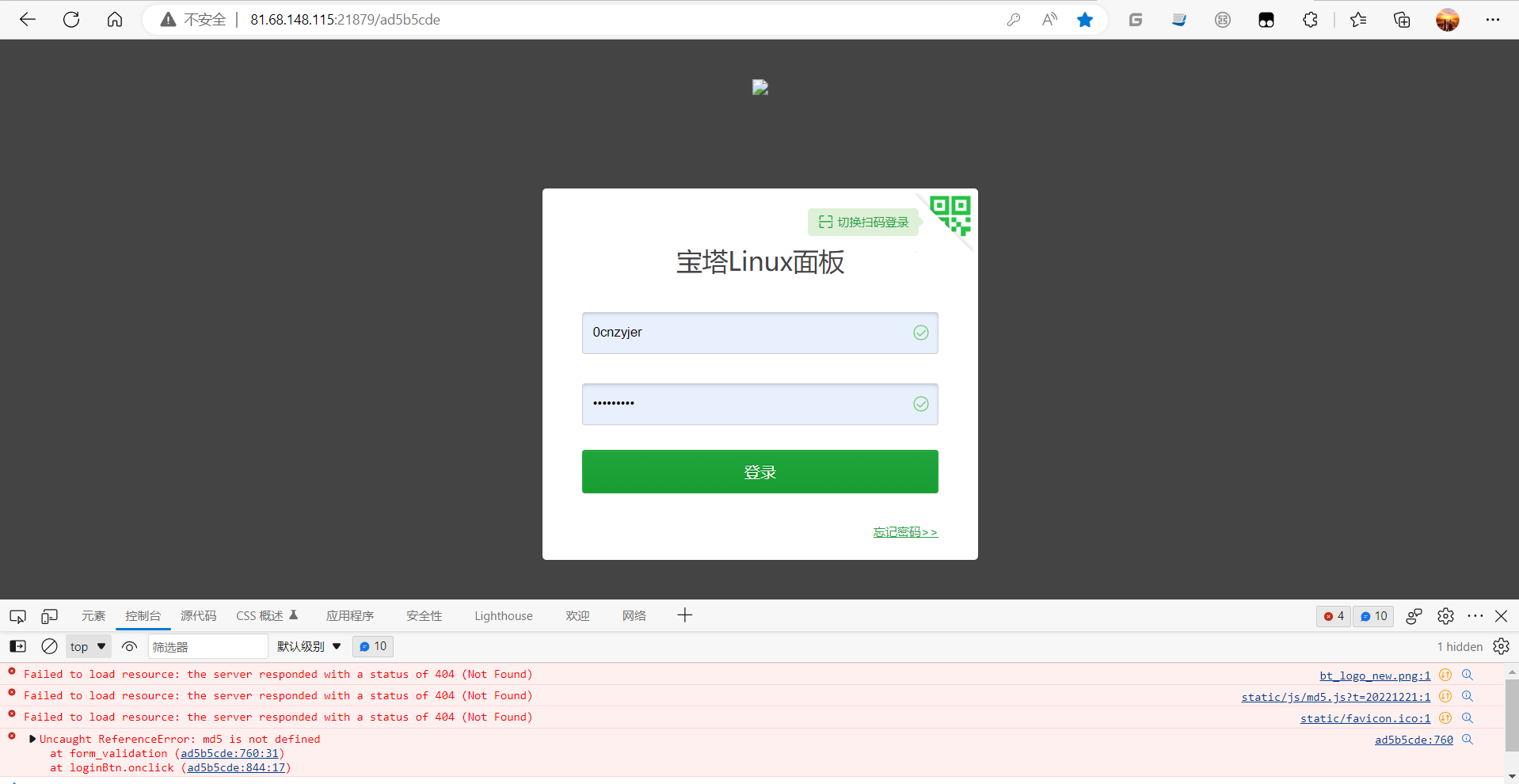This screenshot has width=1519, height=784.
Task: Click the password input field
Action: 759,404
